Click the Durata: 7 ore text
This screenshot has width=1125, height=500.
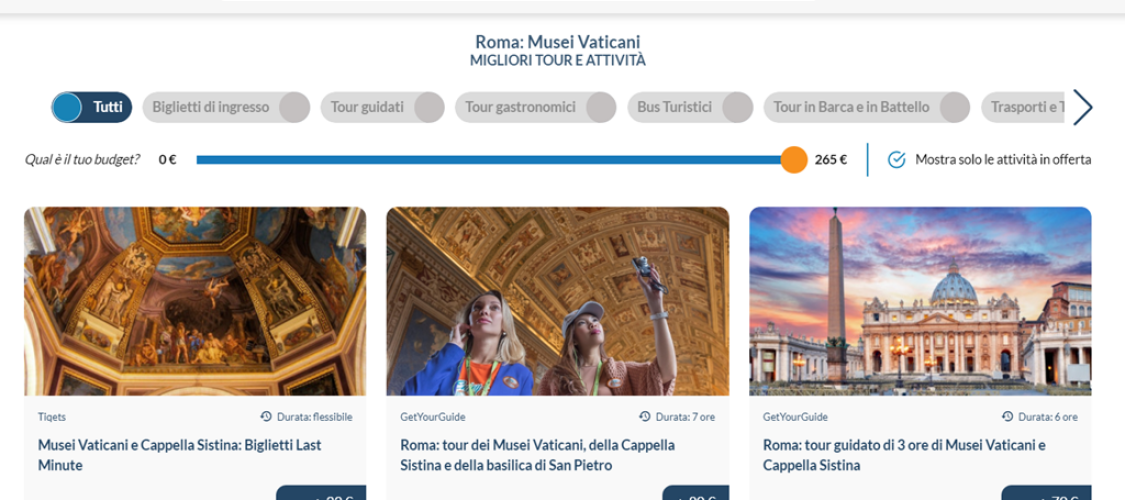[x=685, y=417]
